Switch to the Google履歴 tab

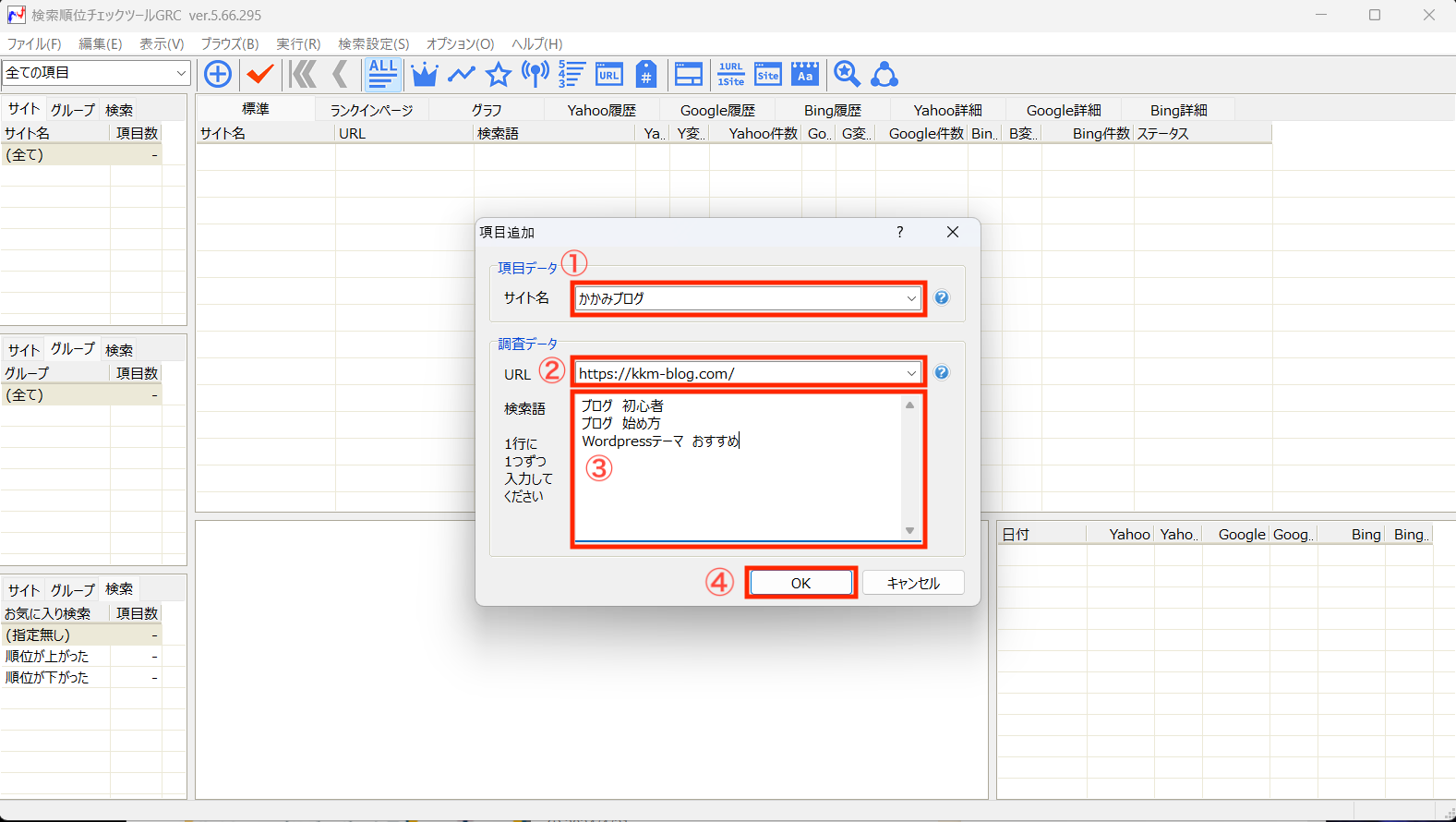coord(717,110)
